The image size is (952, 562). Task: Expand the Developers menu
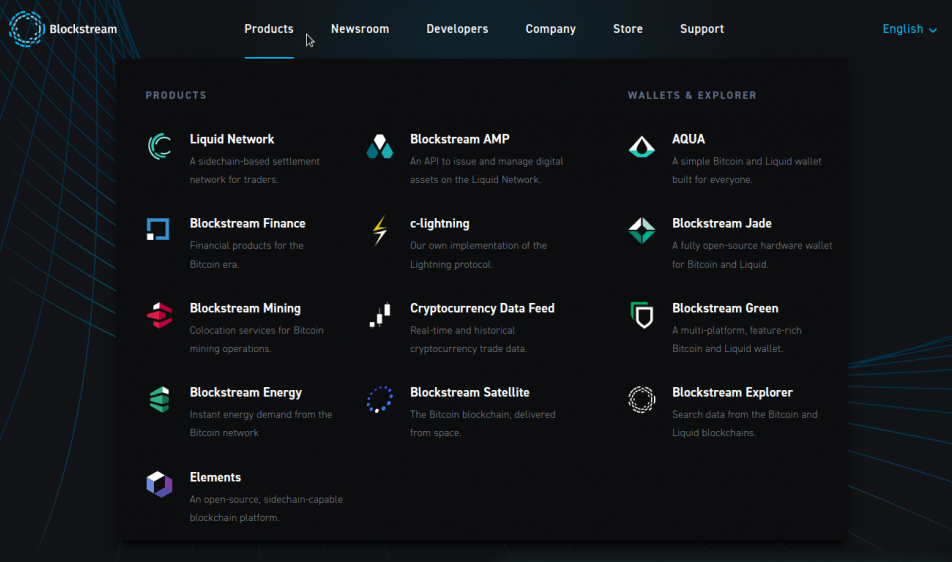457,29
